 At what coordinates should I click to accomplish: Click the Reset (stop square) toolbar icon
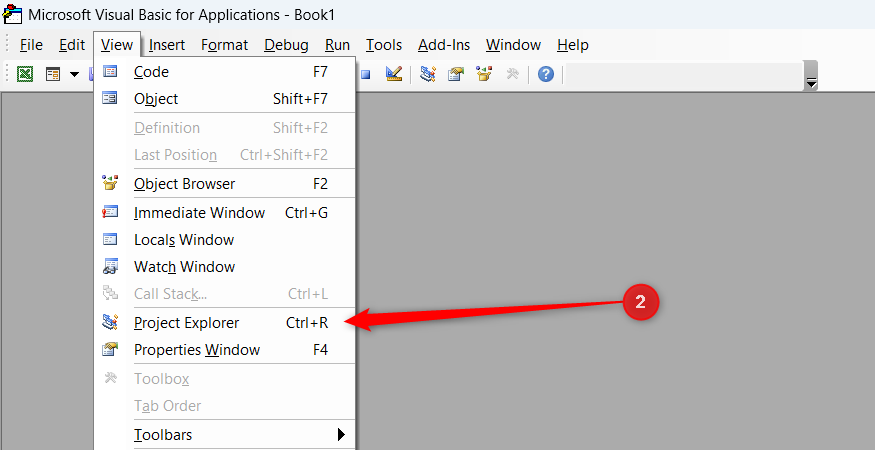pyautogui.click(x=366, y=74)
